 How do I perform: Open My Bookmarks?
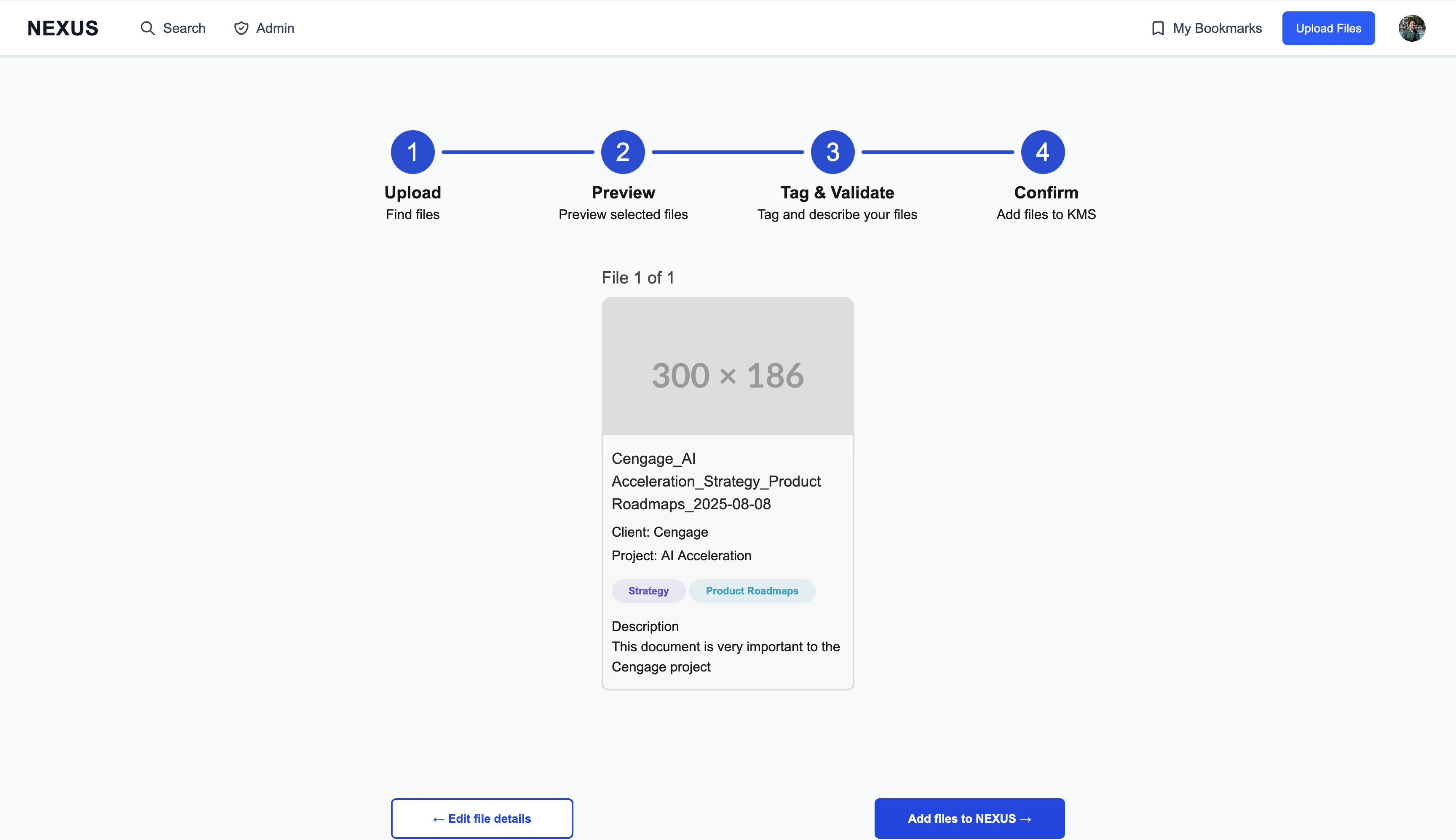[x=1206, y=28]
